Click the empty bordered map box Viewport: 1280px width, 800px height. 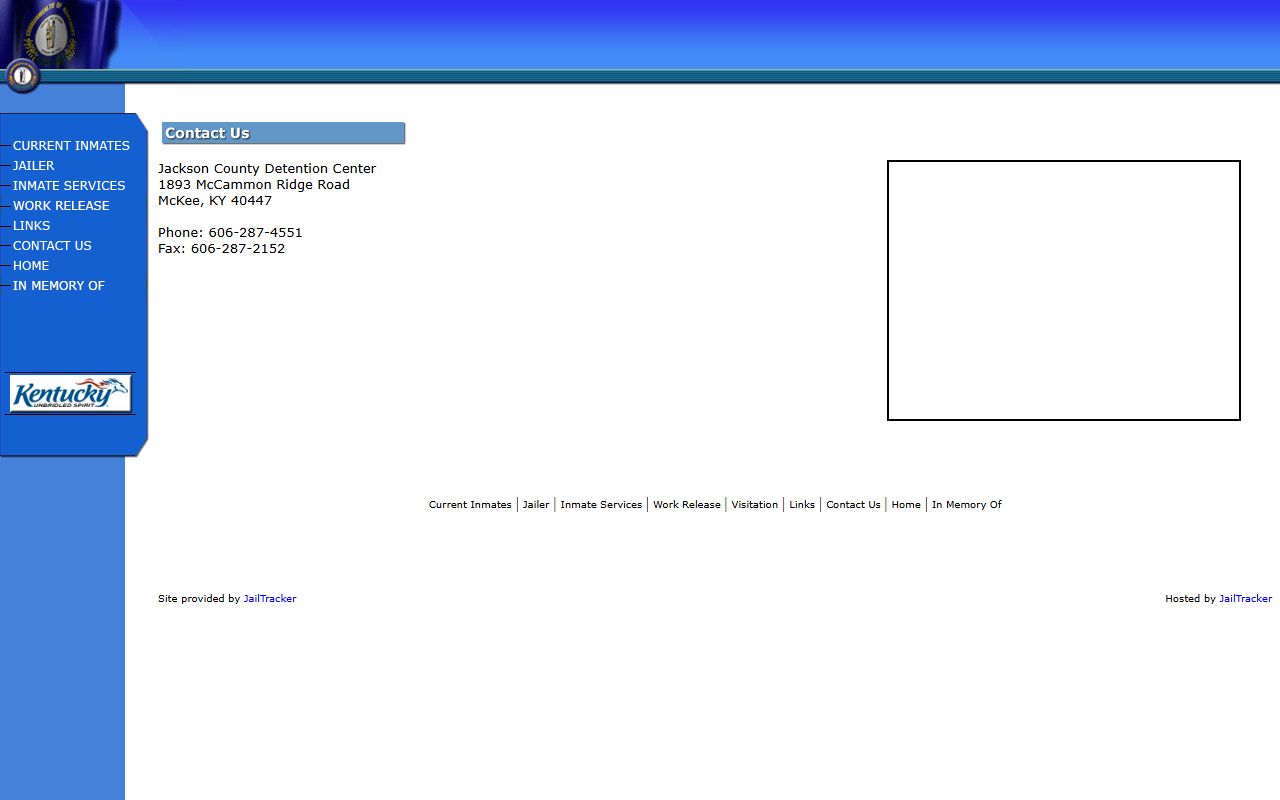[x=1064, y=290]
